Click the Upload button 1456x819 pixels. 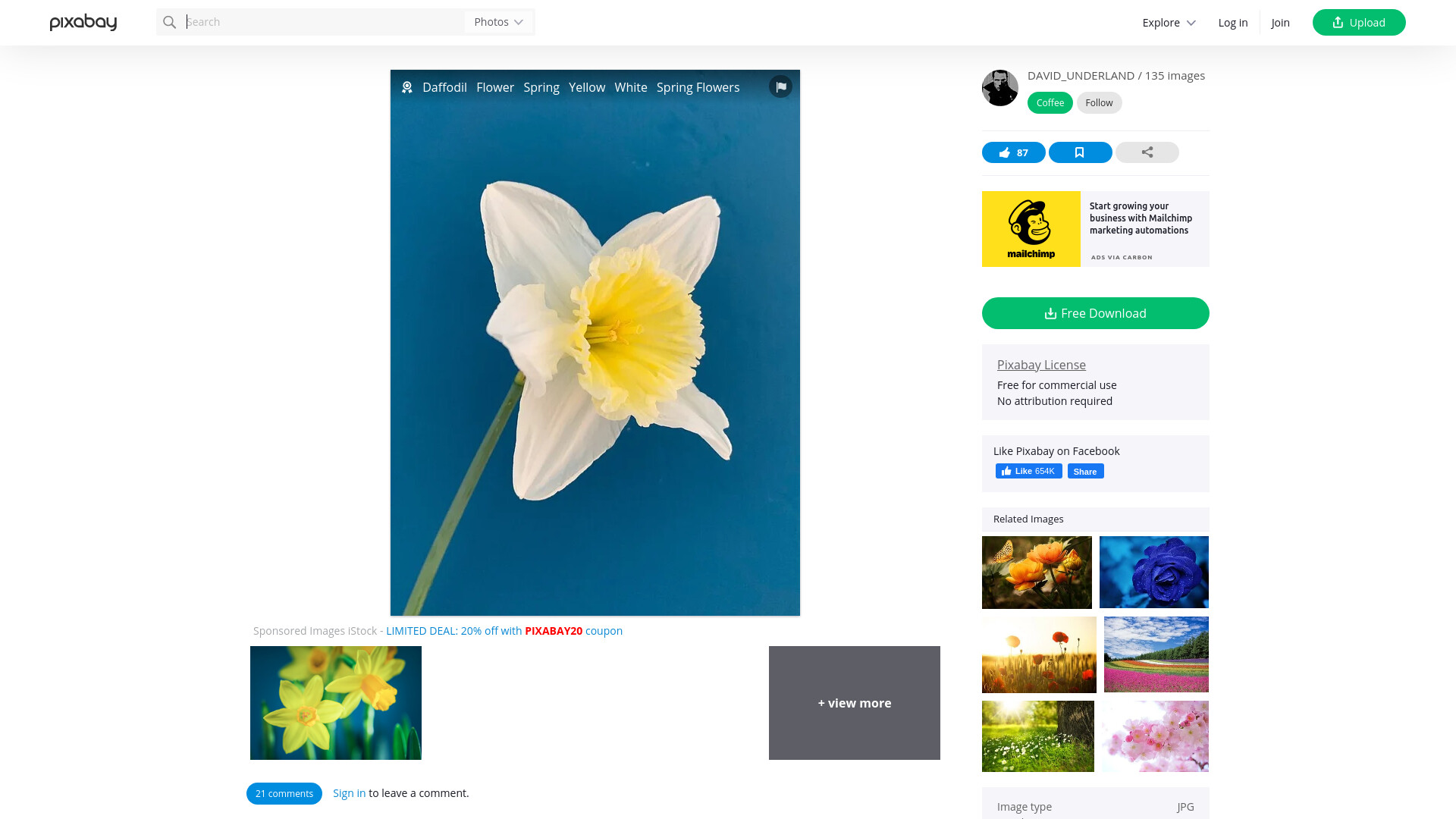pos(1359,23)
